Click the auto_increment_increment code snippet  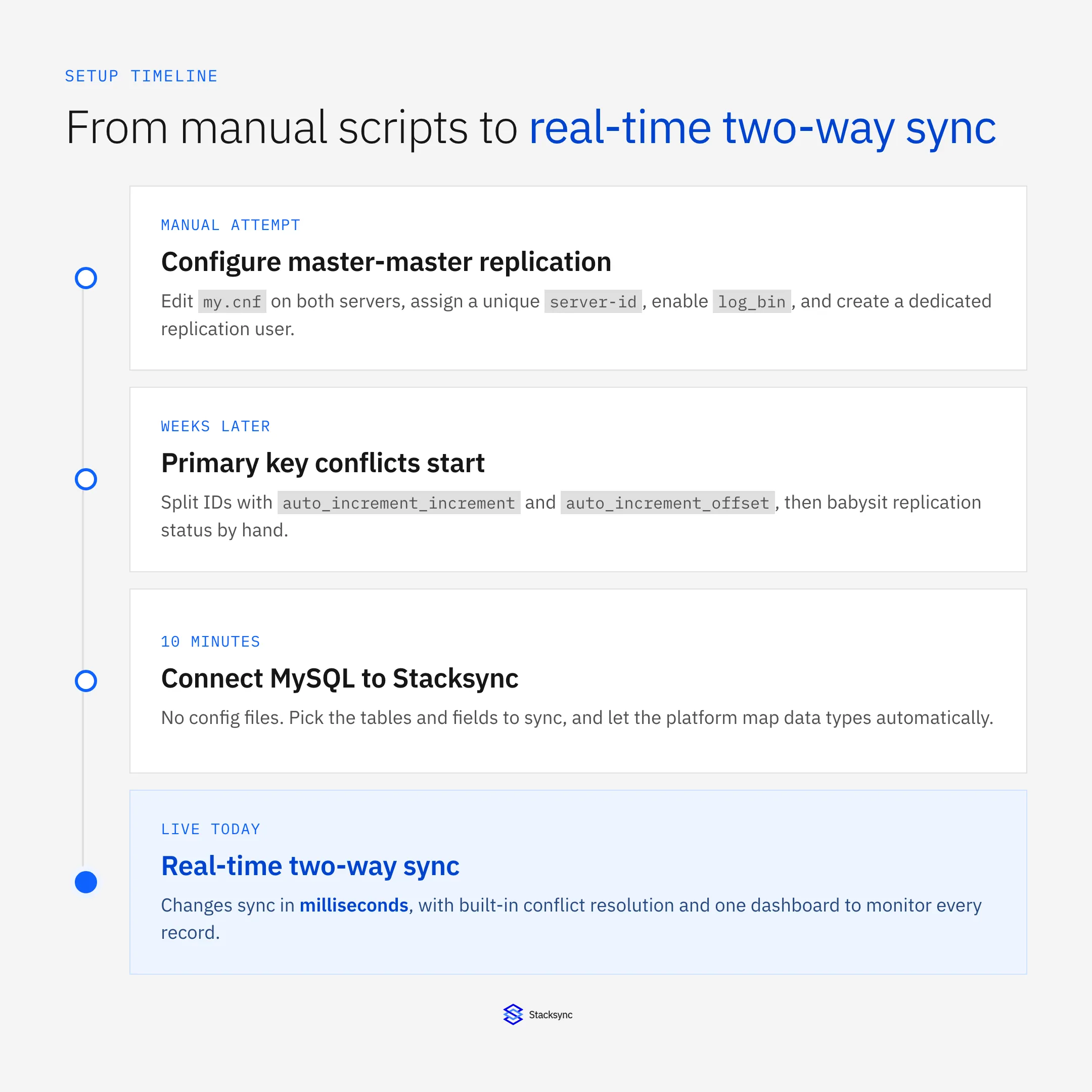coord(398,503)
